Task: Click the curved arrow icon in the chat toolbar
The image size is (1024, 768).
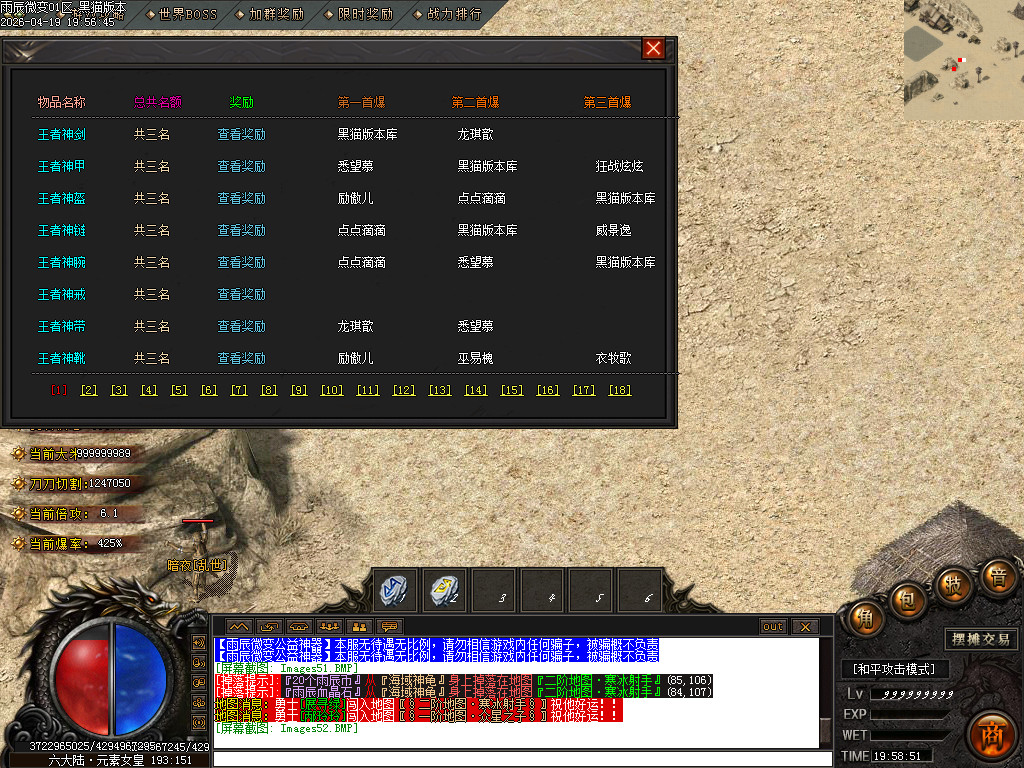Action: 268,627
